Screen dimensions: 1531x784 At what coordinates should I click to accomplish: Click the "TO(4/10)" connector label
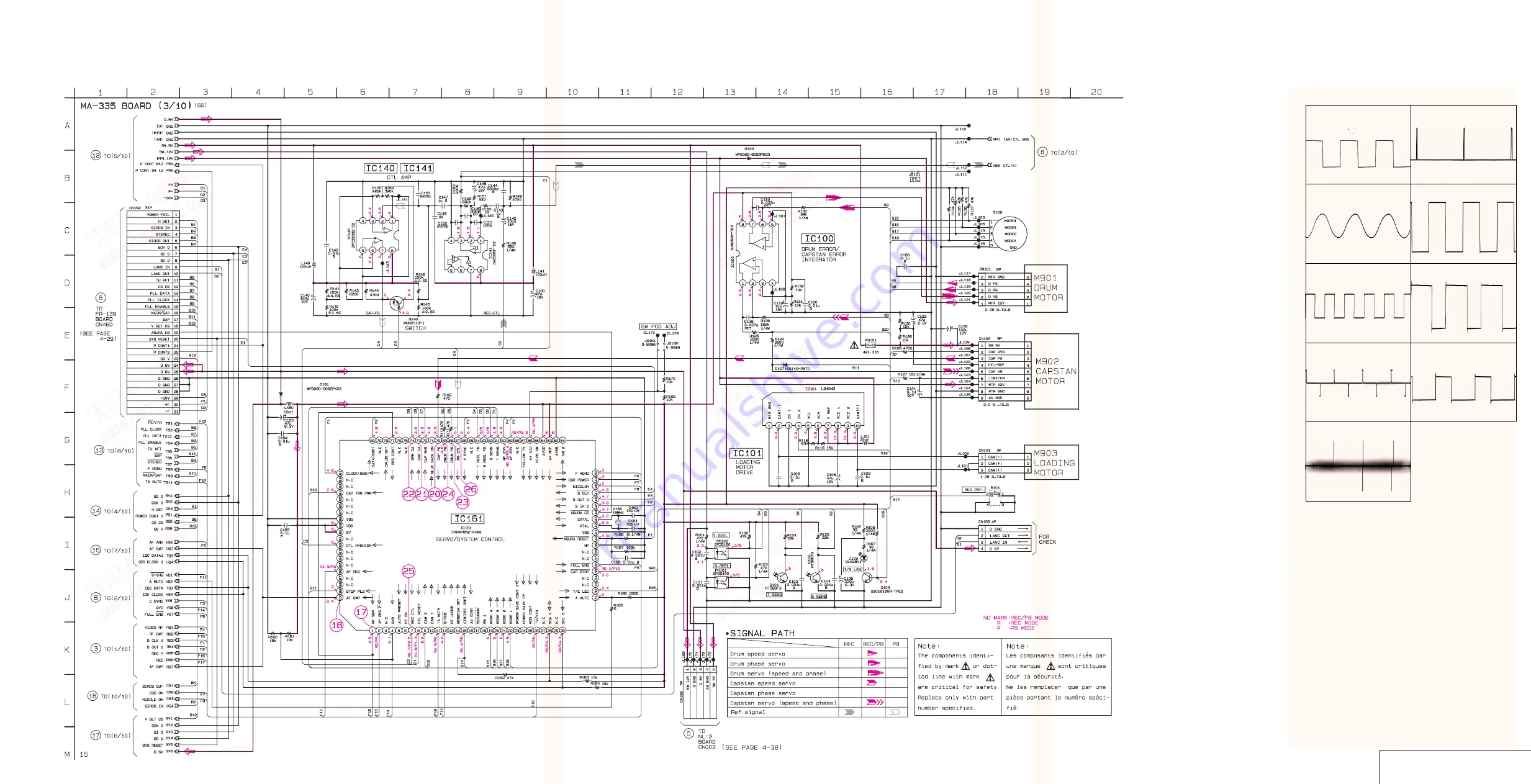click(x=117, y=511)
